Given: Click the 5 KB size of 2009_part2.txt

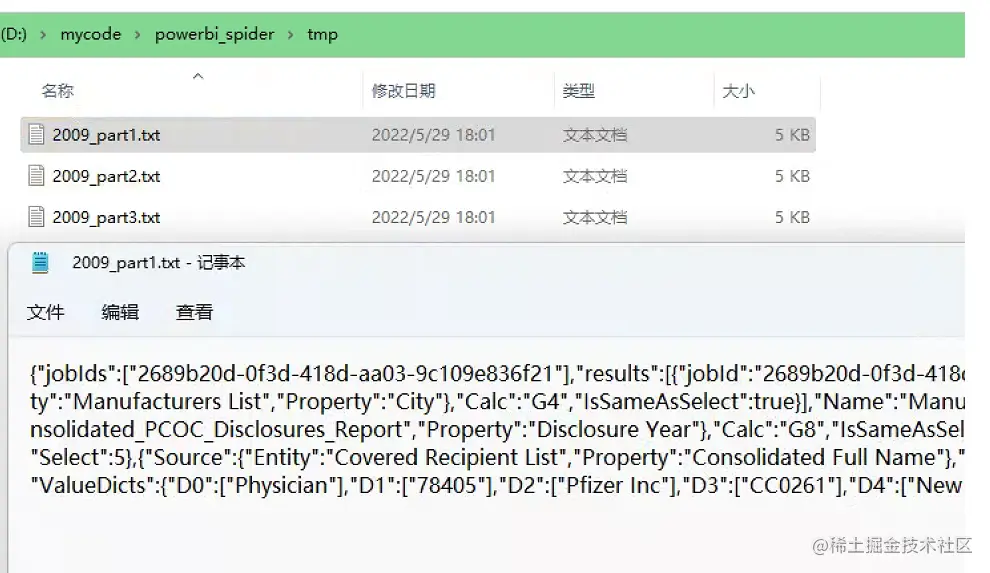Looking at the screenshot, I should coord(792,176).
